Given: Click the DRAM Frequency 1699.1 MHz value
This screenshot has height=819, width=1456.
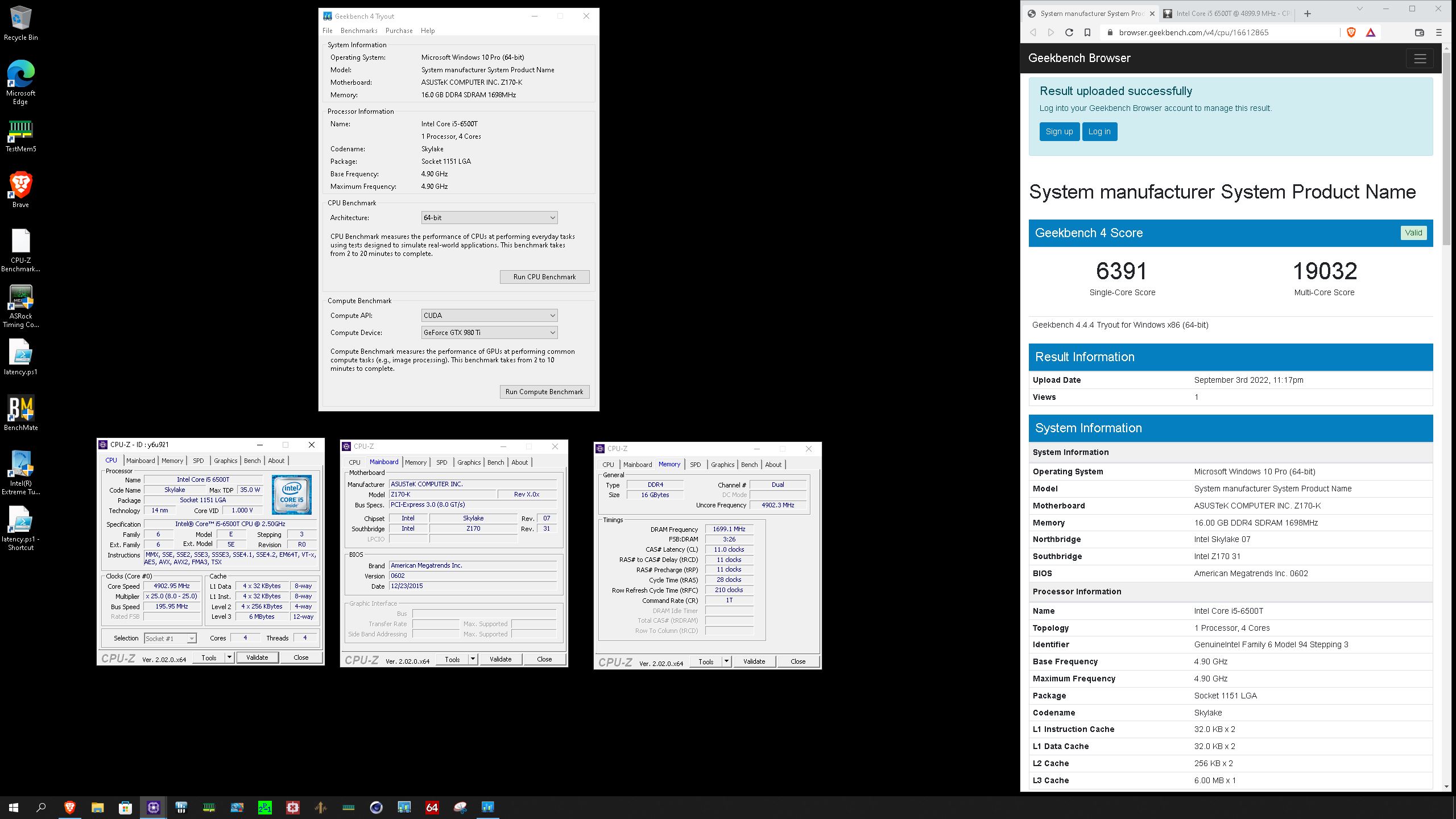Looking at the screenshot, I should tap(729, 529).
